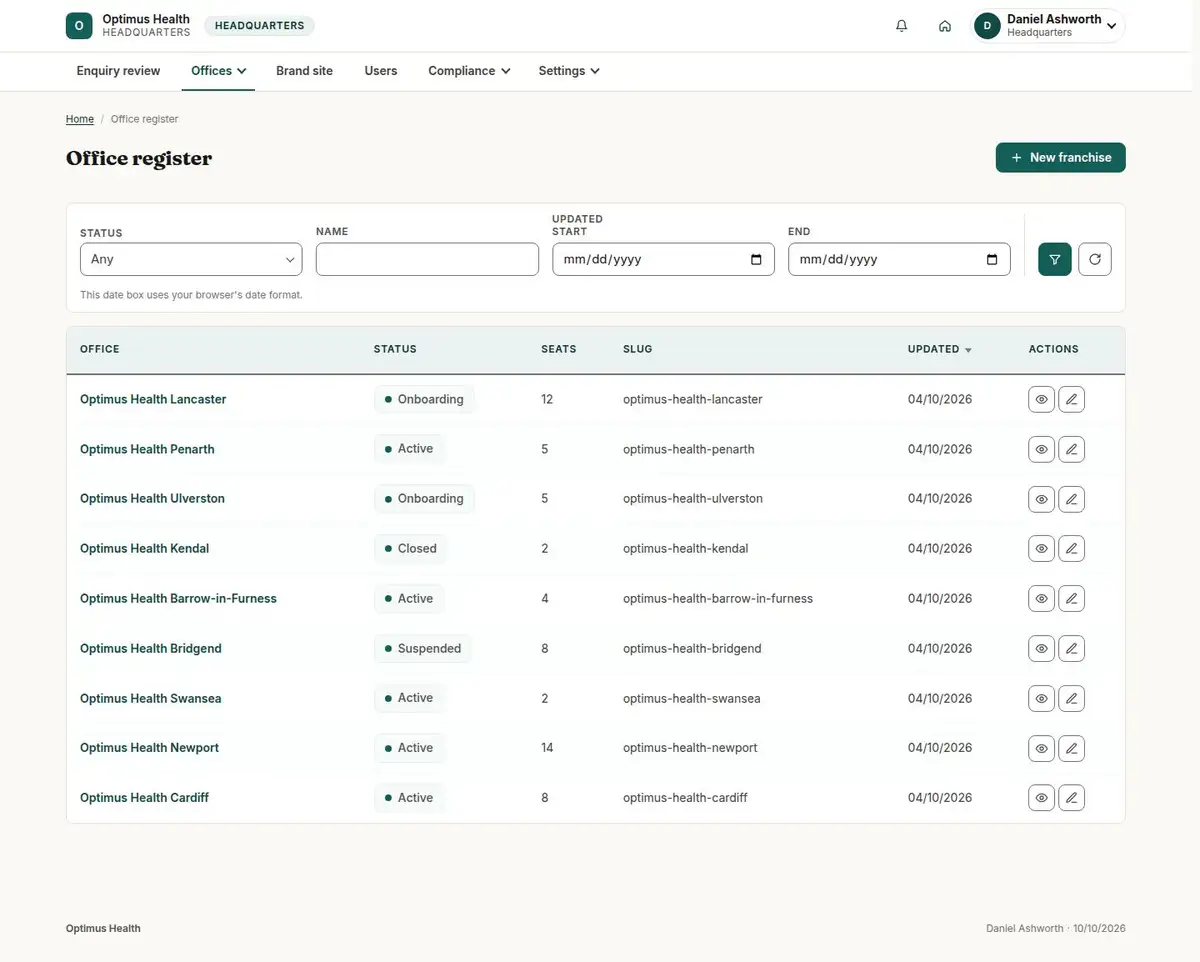1200x962 pixels.
Task: Edit Optimus Health Penarth with pencil icon
Action: click(1071, 449)
